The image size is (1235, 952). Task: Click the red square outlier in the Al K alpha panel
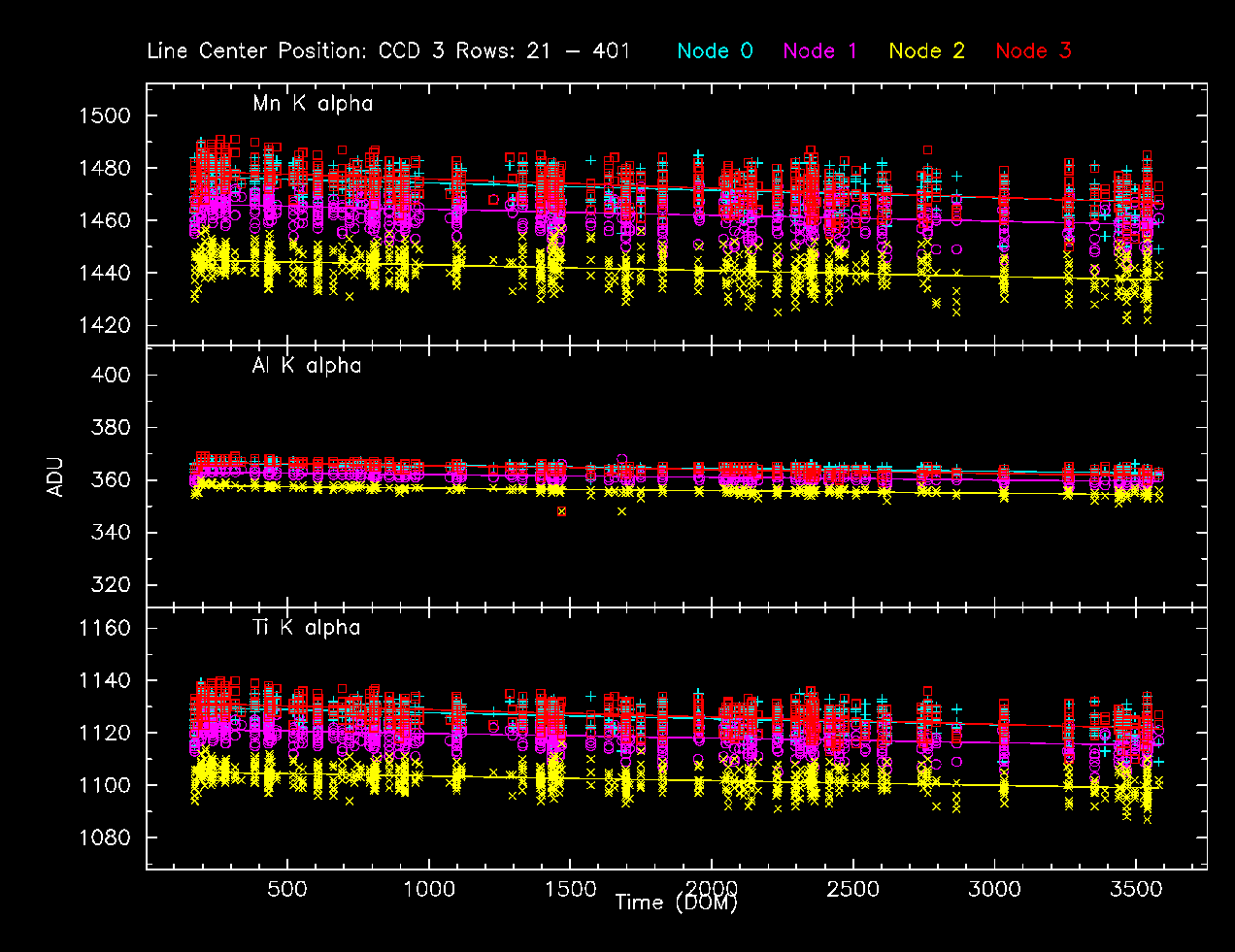point(561,511)
